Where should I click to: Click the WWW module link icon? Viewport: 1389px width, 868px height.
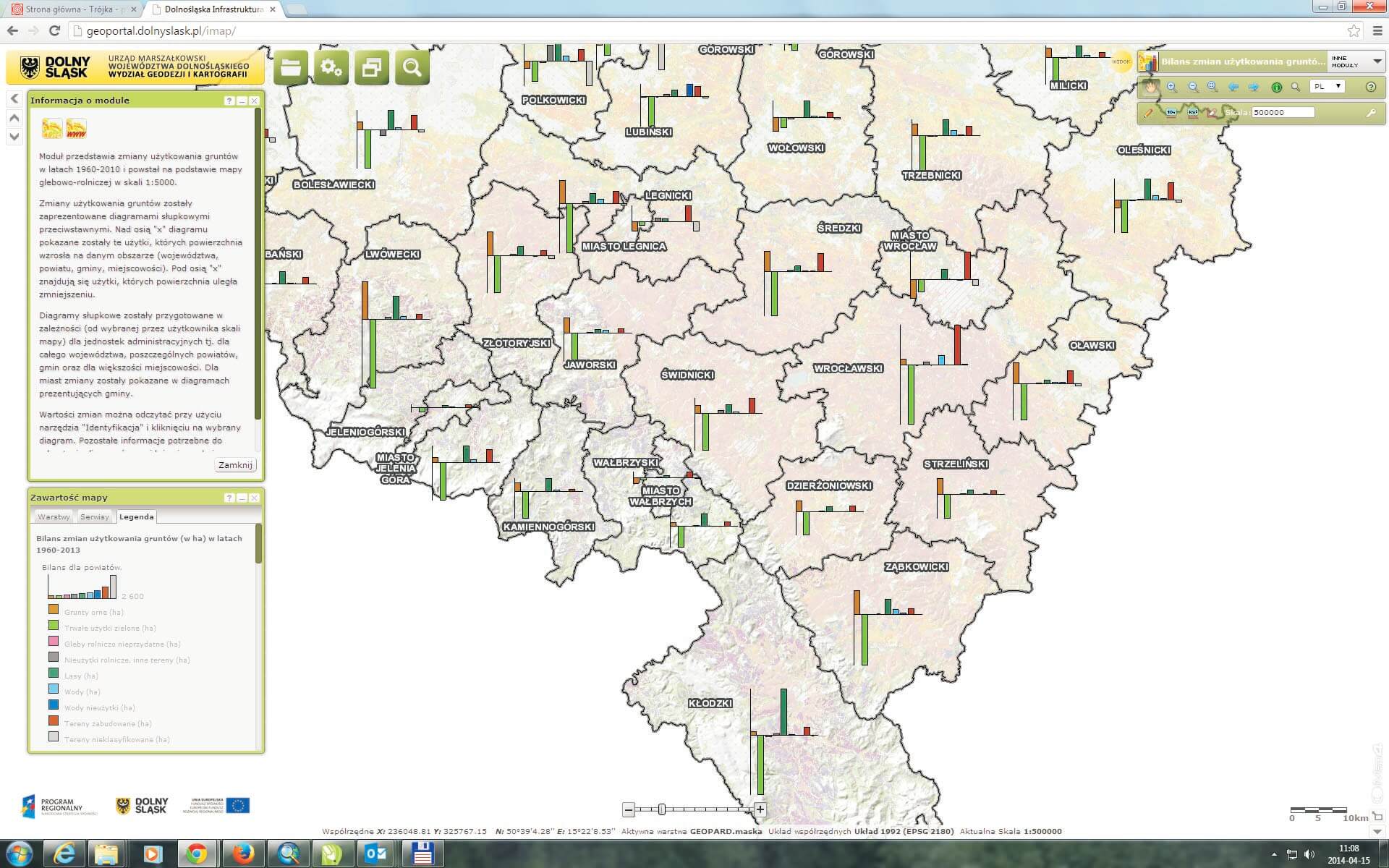click(76, 129)
